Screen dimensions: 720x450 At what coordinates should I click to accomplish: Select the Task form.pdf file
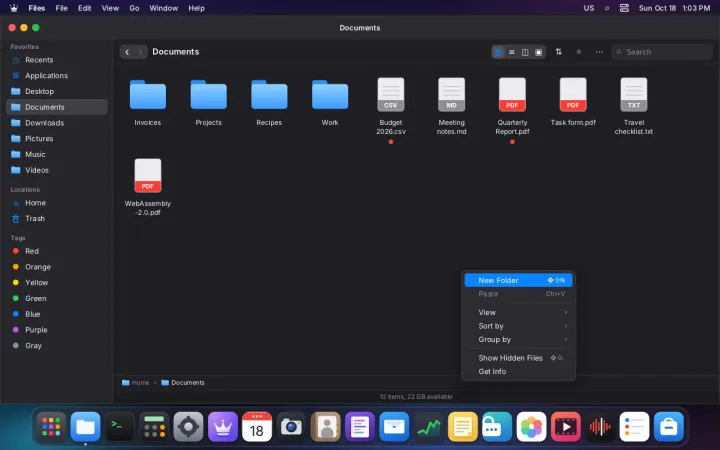click(x=573, y=102)
